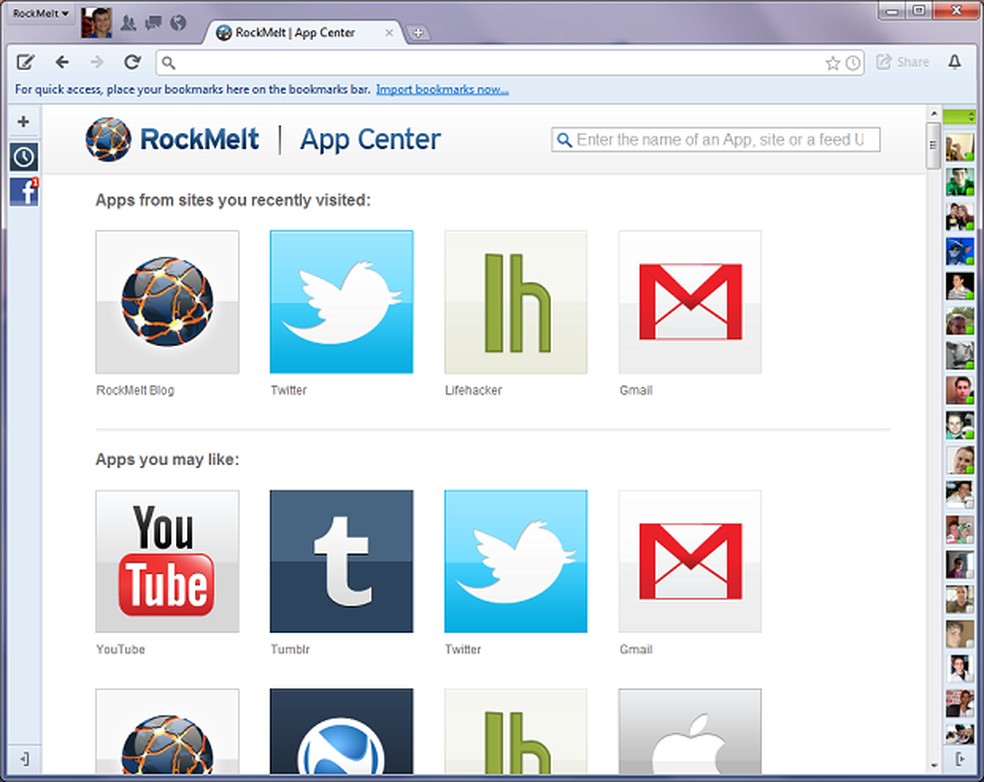
Task: Click the RockMelt logo in page header
Action: click(x=172, y=139)
